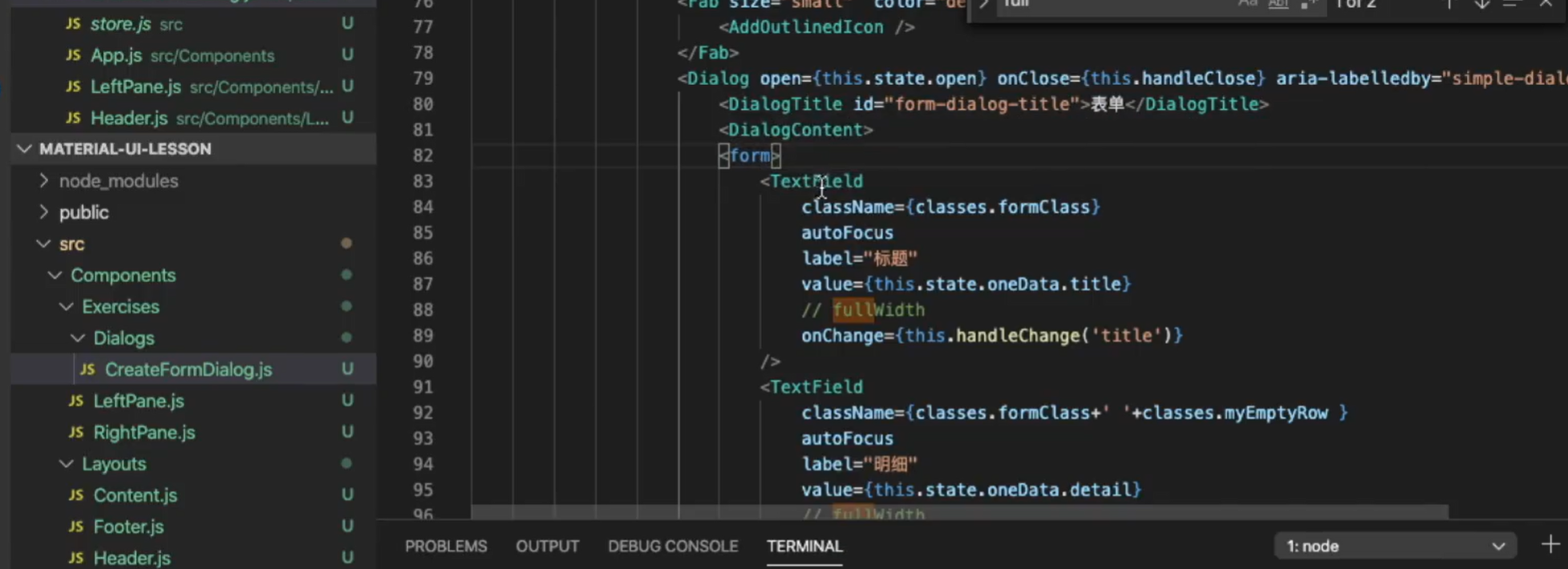The width and height of the screenshot is (1568, 569).
Task: Click the 'U' status badge of RightPane.js
Action: [x=347, y=433]
